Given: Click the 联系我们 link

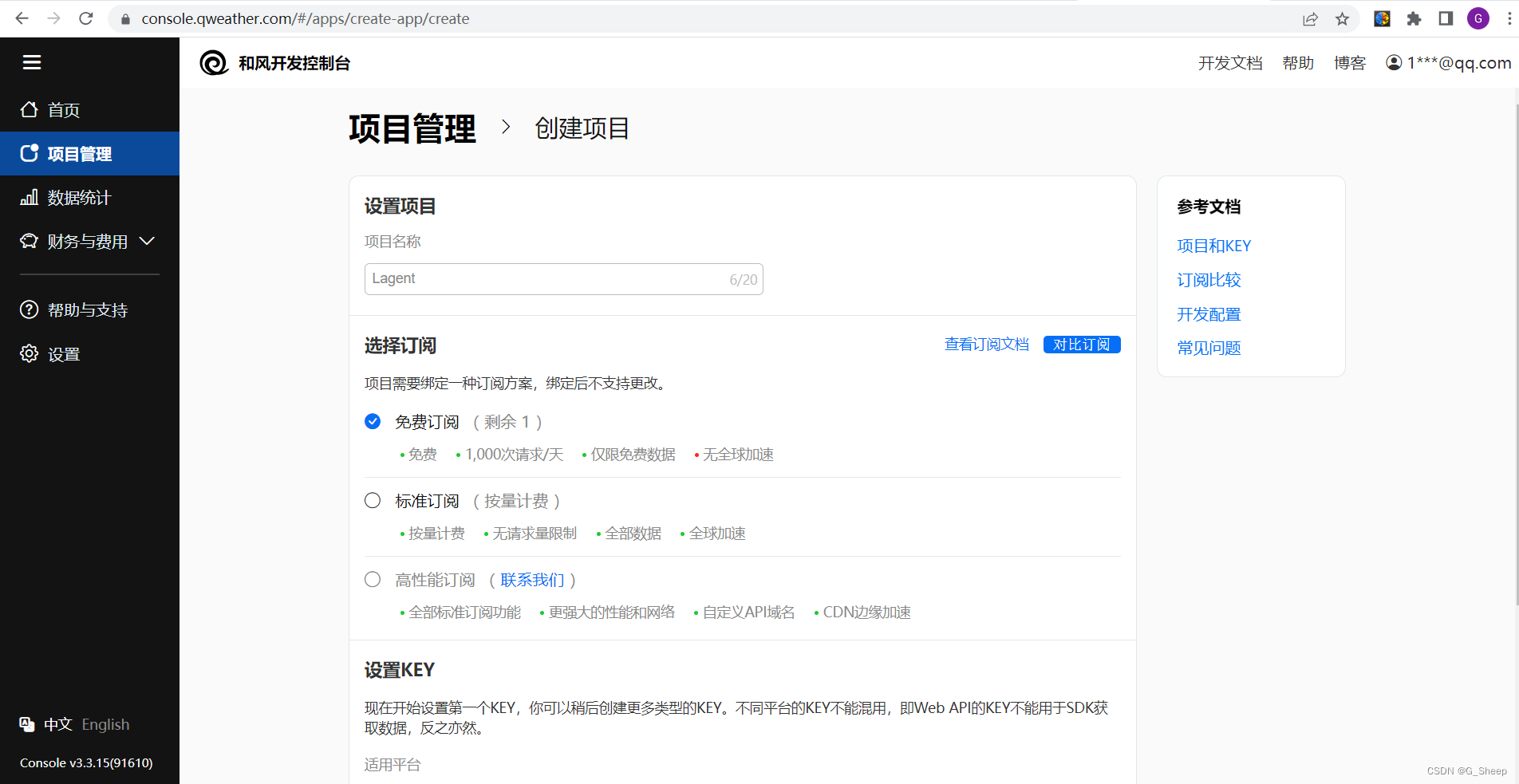Looking at the screenshot, I should 532,580.
